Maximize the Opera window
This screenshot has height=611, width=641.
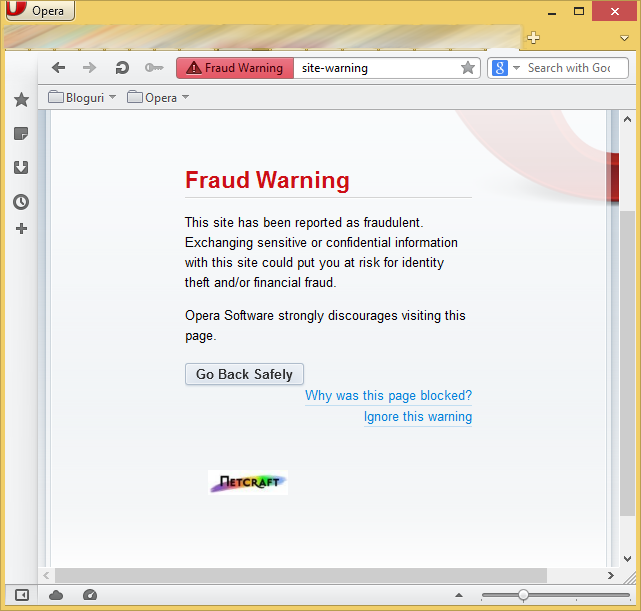tap(578, 11)
